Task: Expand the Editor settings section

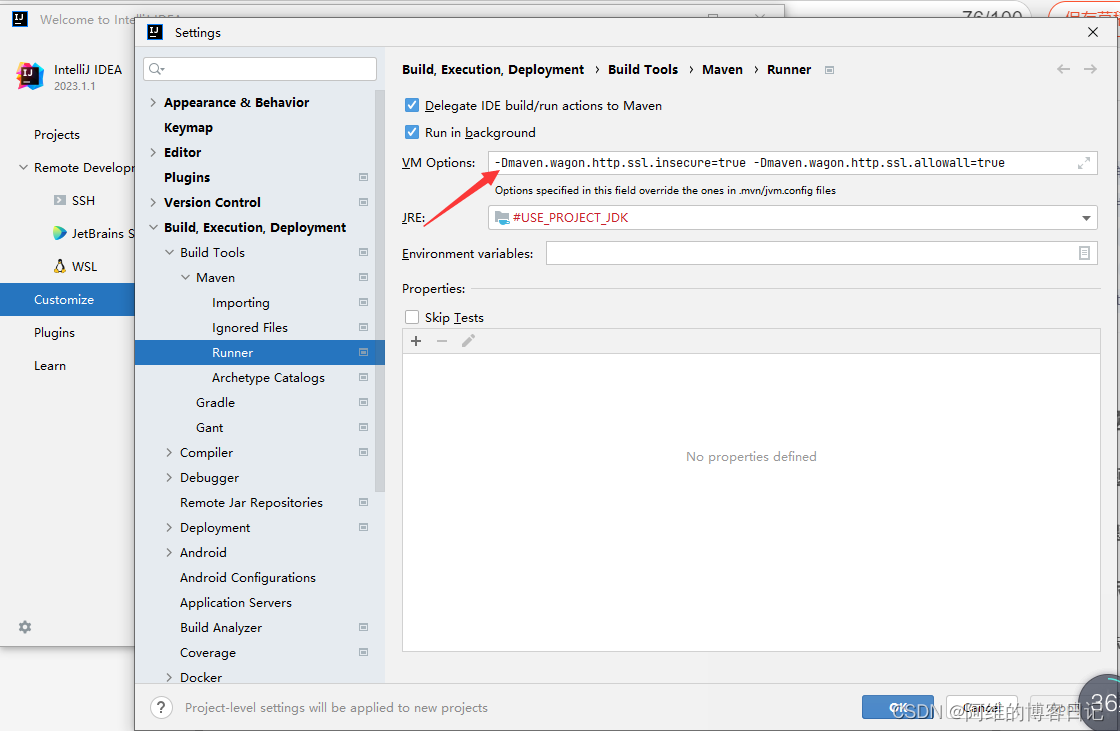Action: [x=153, y=152]
